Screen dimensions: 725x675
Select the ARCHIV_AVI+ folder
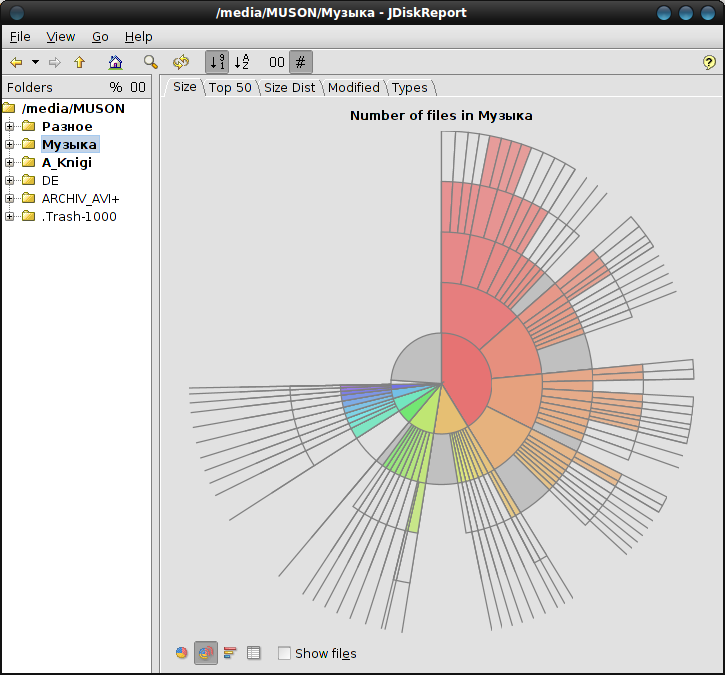80,198
